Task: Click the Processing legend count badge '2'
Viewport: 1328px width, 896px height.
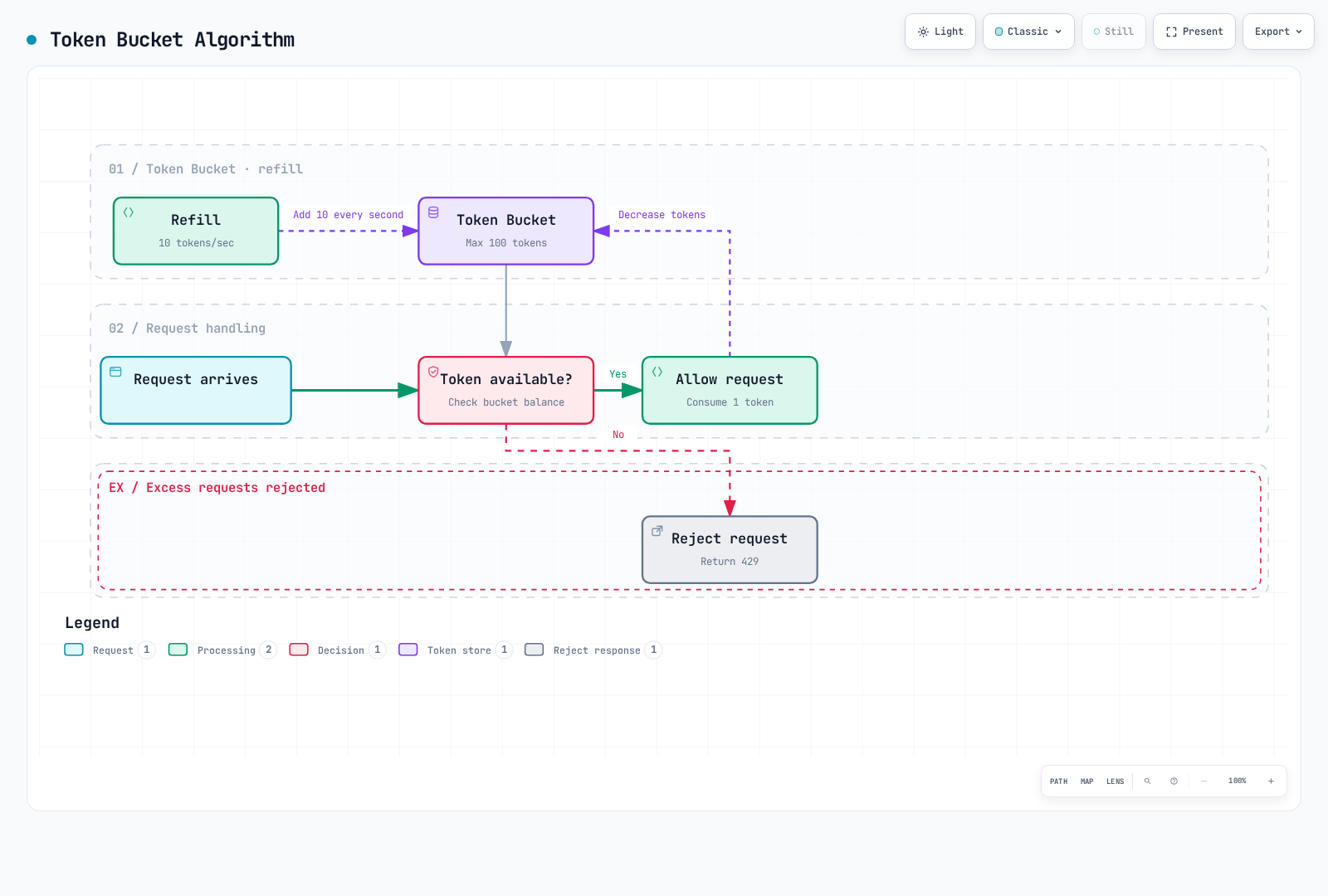Action: click(268, 650)
